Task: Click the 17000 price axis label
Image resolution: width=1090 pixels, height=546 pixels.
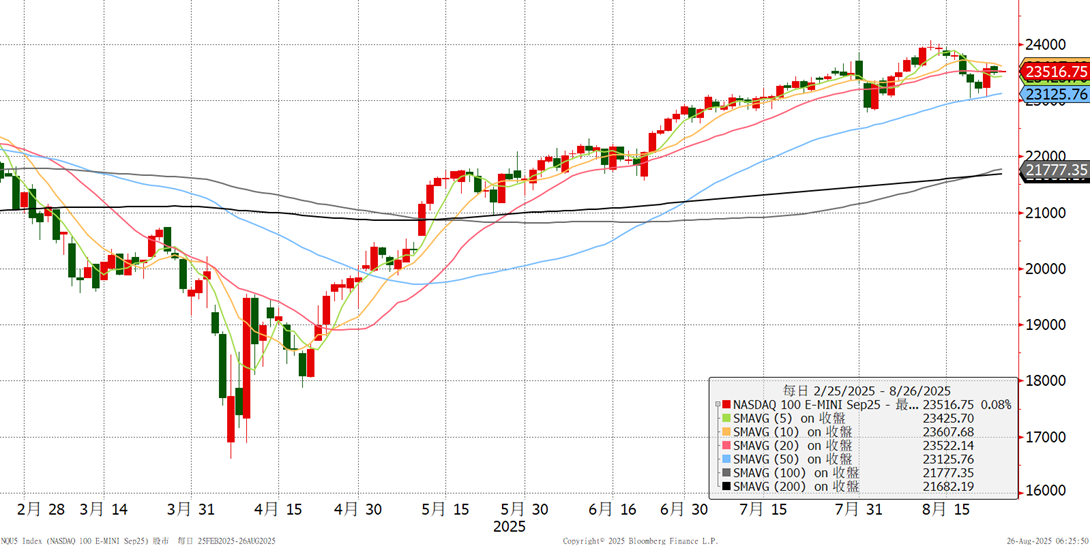Action: coord(1046,437)
